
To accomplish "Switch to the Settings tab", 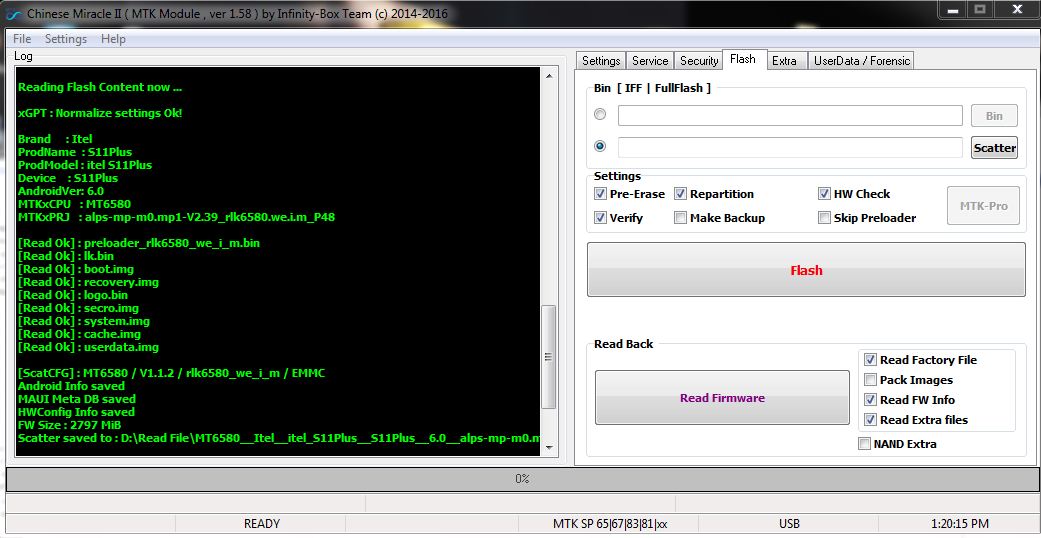I will [601, 60].
